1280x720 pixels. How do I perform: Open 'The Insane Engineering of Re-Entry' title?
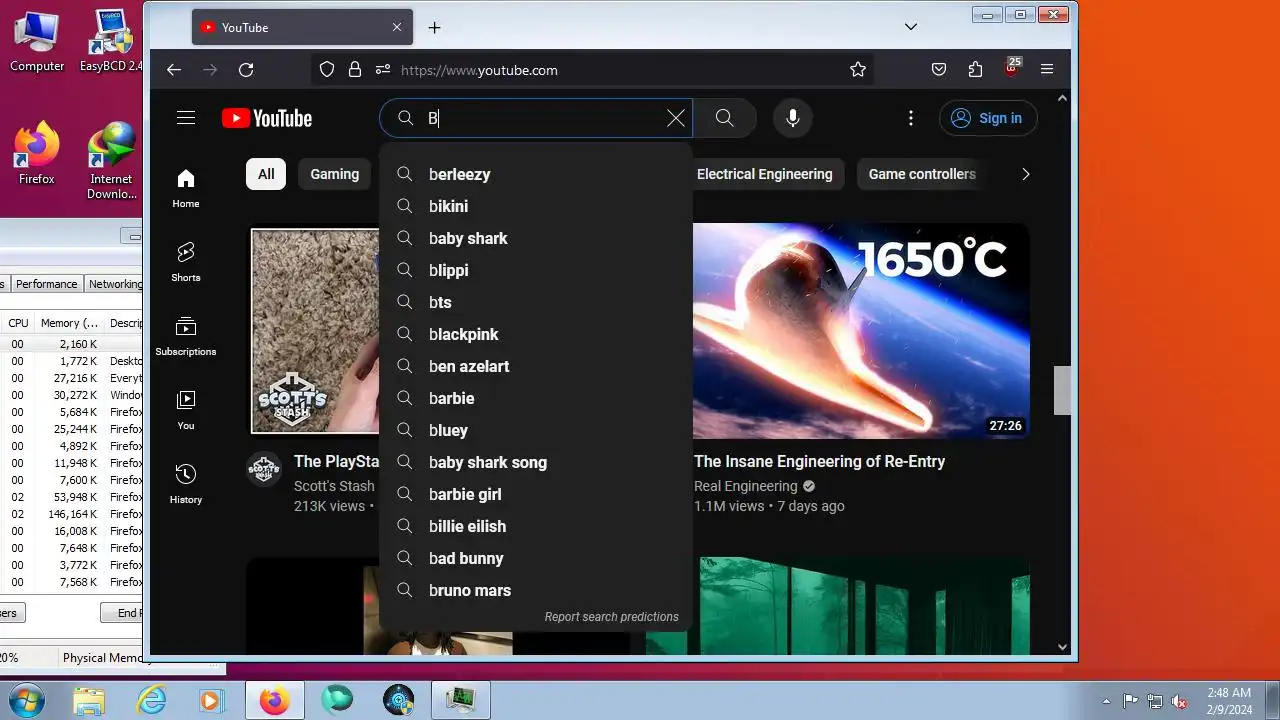(x=819, y=461)
